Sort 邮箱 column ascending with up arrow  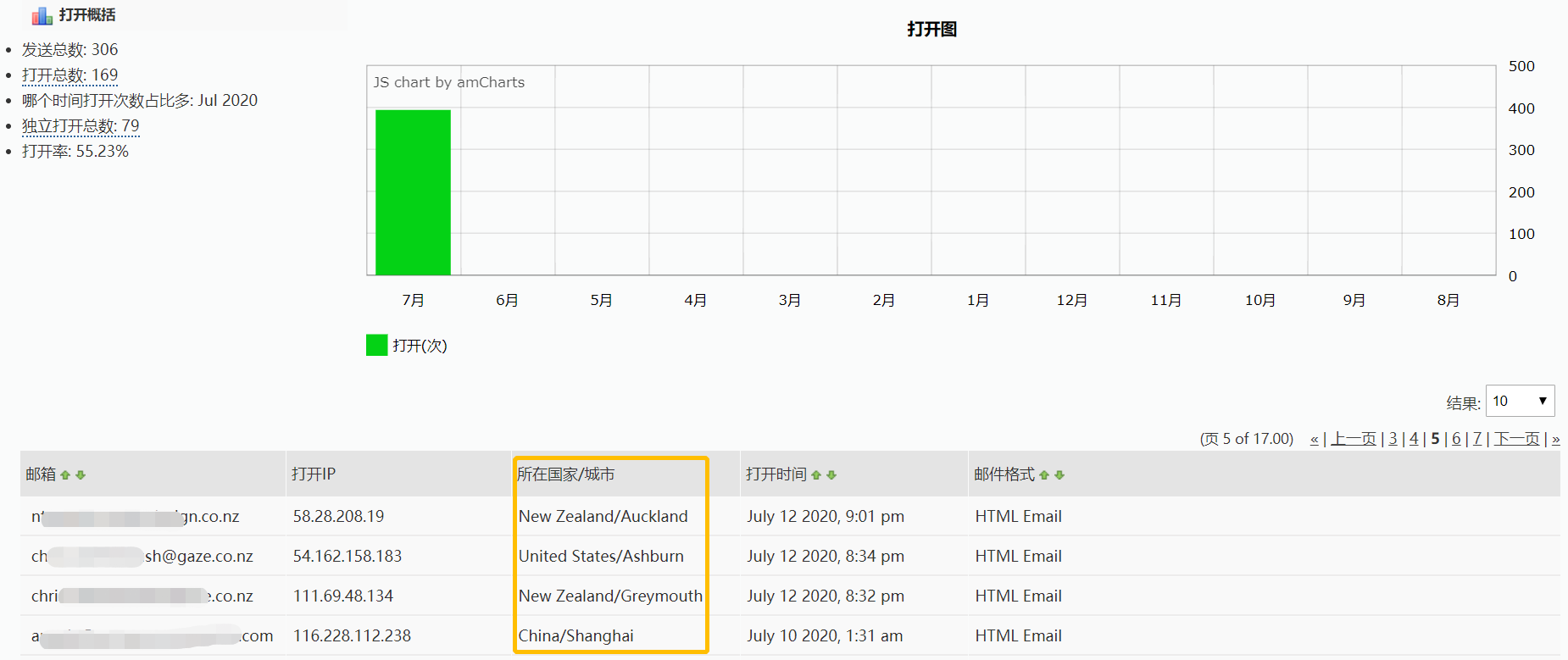[65, 475]
